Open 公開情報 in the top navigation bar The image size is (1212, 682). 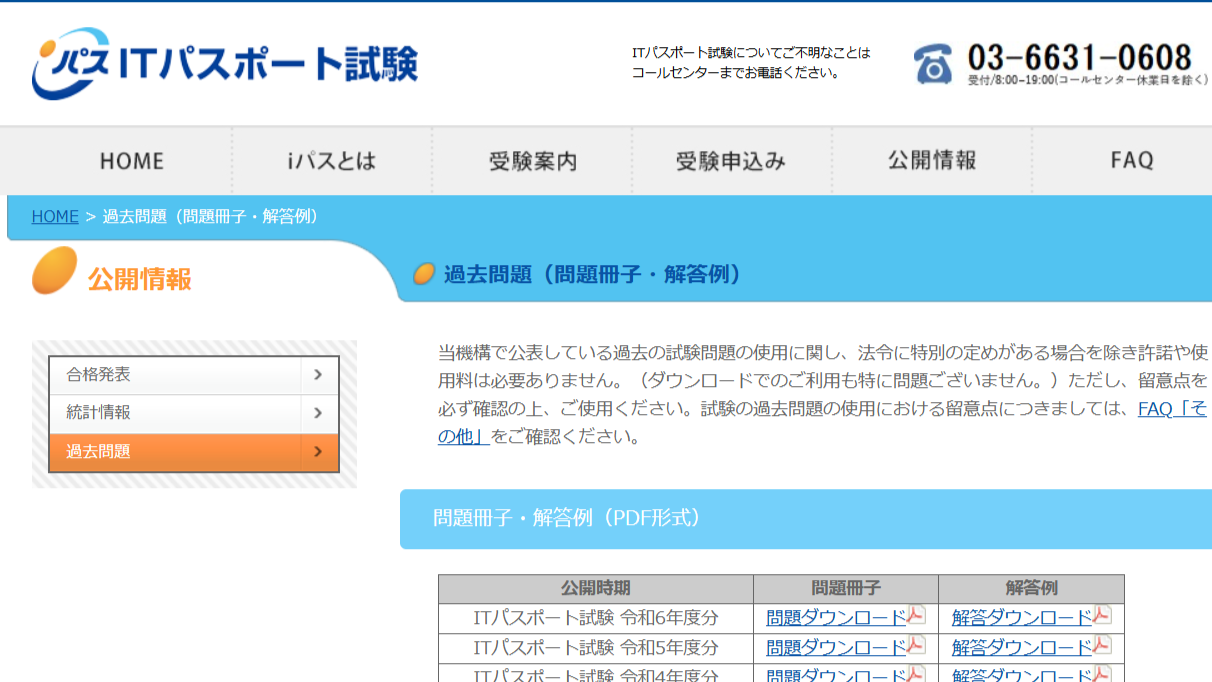932,161
